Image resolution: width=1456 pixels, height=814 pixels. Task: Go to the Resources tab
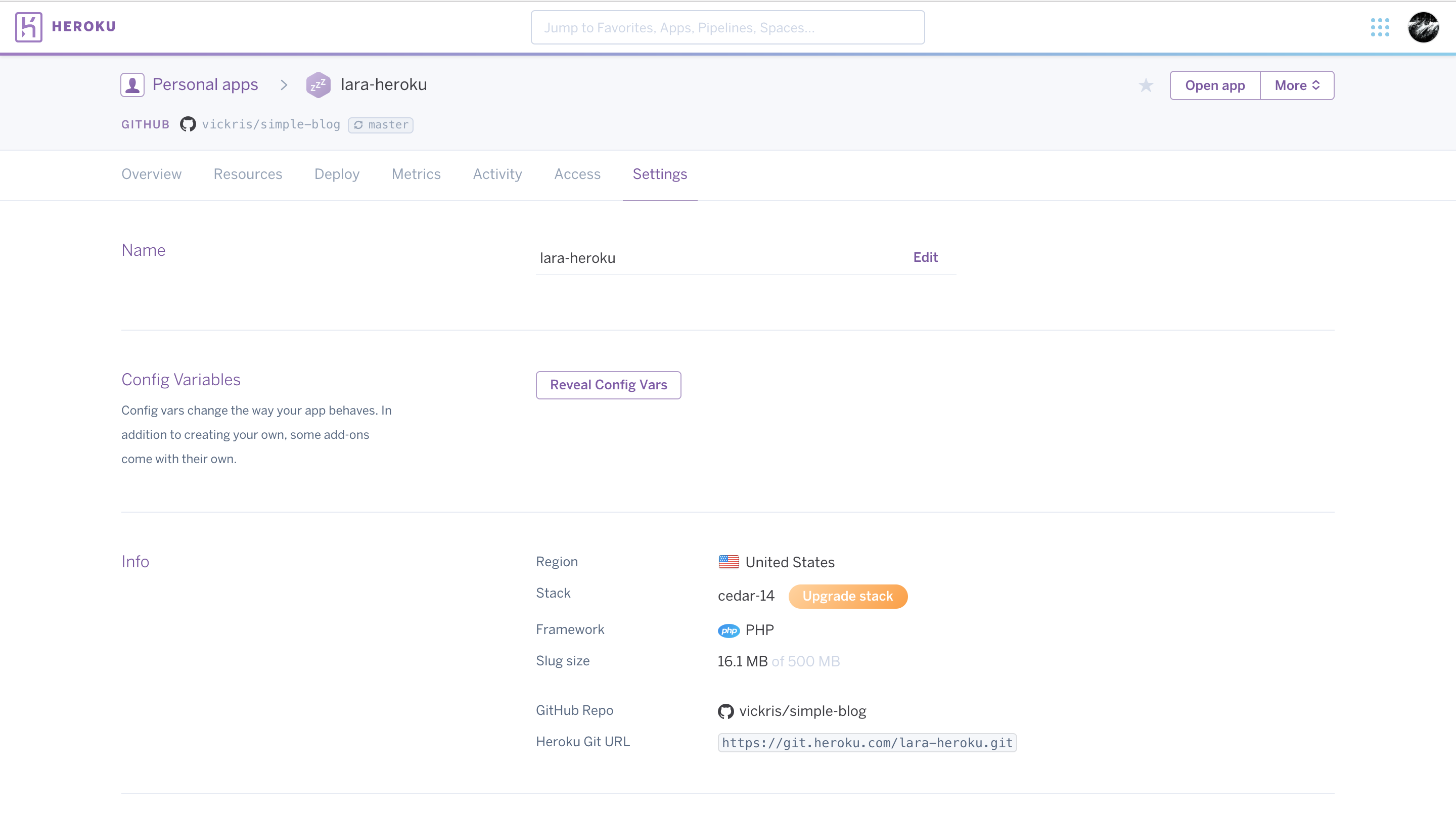(x=248, y=174)
